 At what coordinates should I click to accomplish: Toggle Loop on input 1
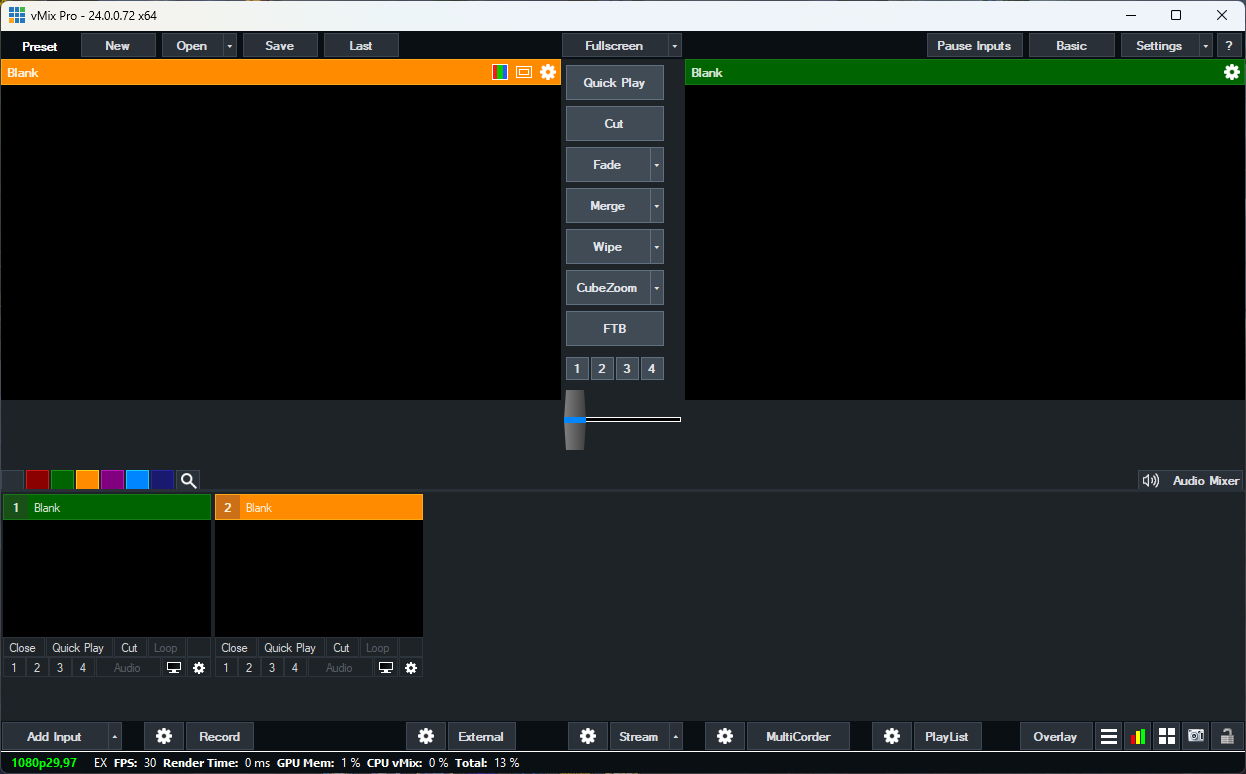165,648
